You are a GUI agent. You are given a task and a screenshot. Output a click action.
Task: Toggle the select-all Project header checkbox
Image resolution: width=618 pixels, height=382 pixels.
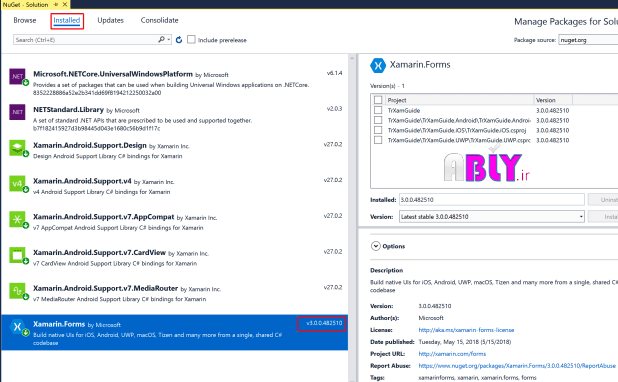(x=378, y=100)
